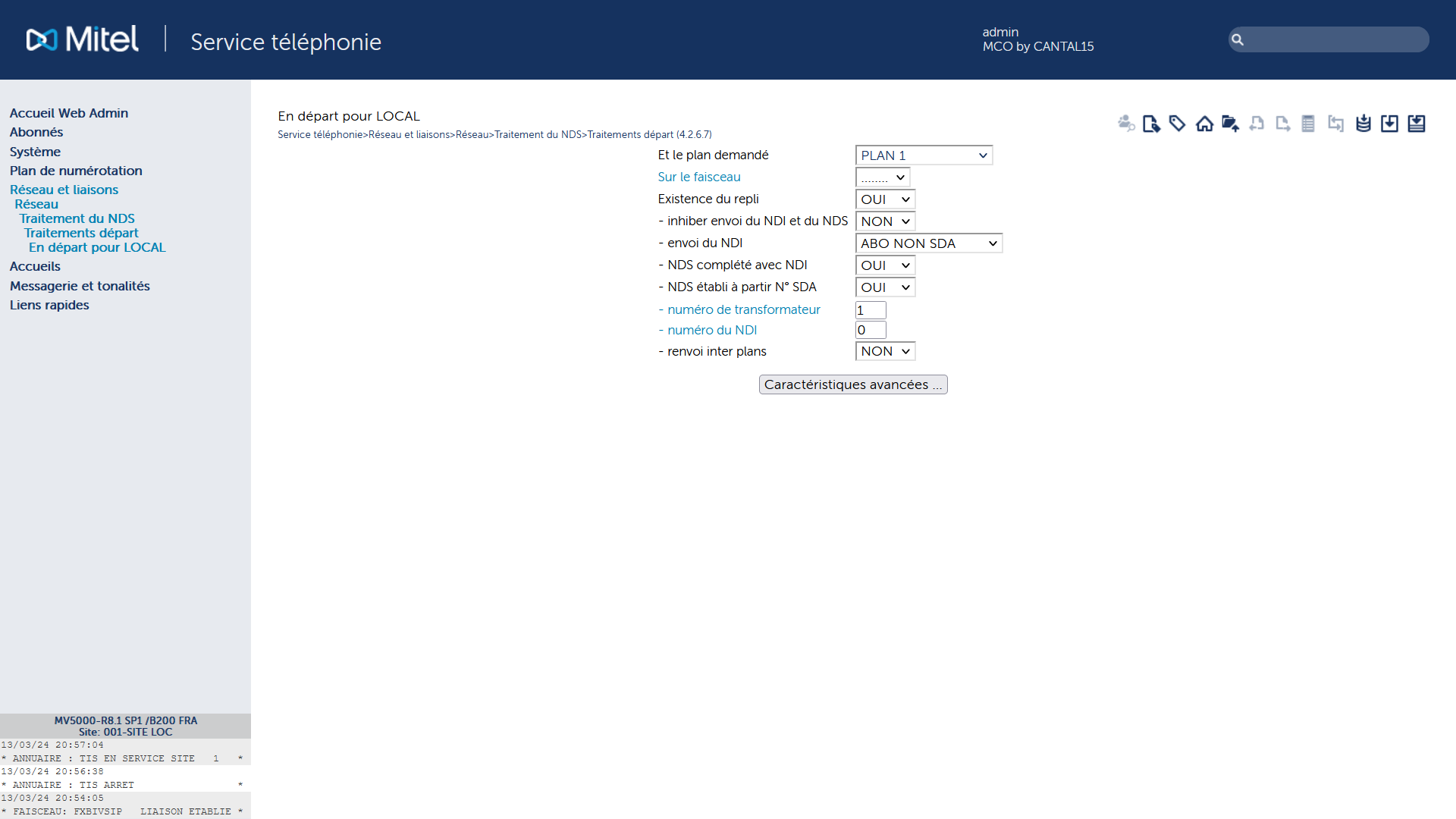The width and height of the screenshot is (1456, 819).
Task: Open the 'Sur le faisceau' dropdown
Action: coord(883,177)
